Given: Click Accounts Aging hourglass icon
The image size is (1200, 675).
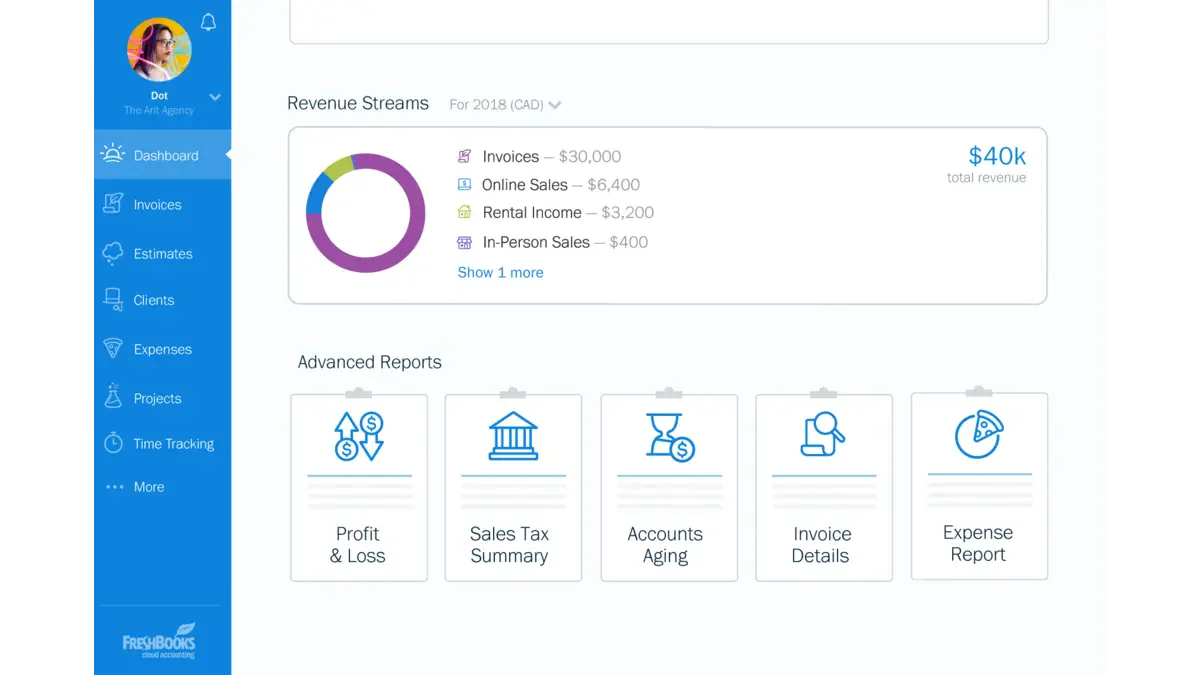Looking at the screenshot, I should point(670,437).
